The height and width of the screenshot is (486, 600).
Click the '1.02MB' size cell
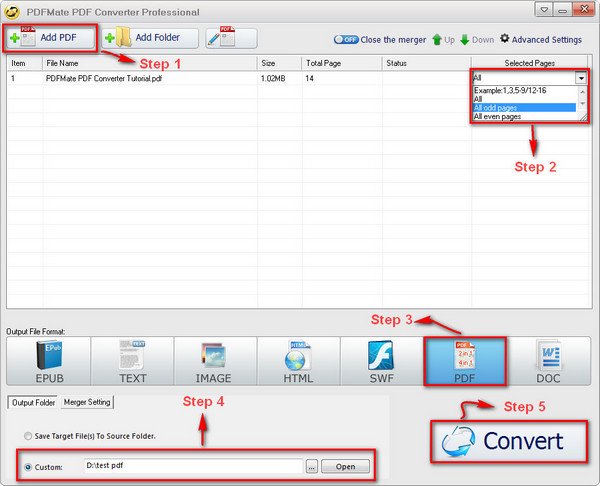273,78
